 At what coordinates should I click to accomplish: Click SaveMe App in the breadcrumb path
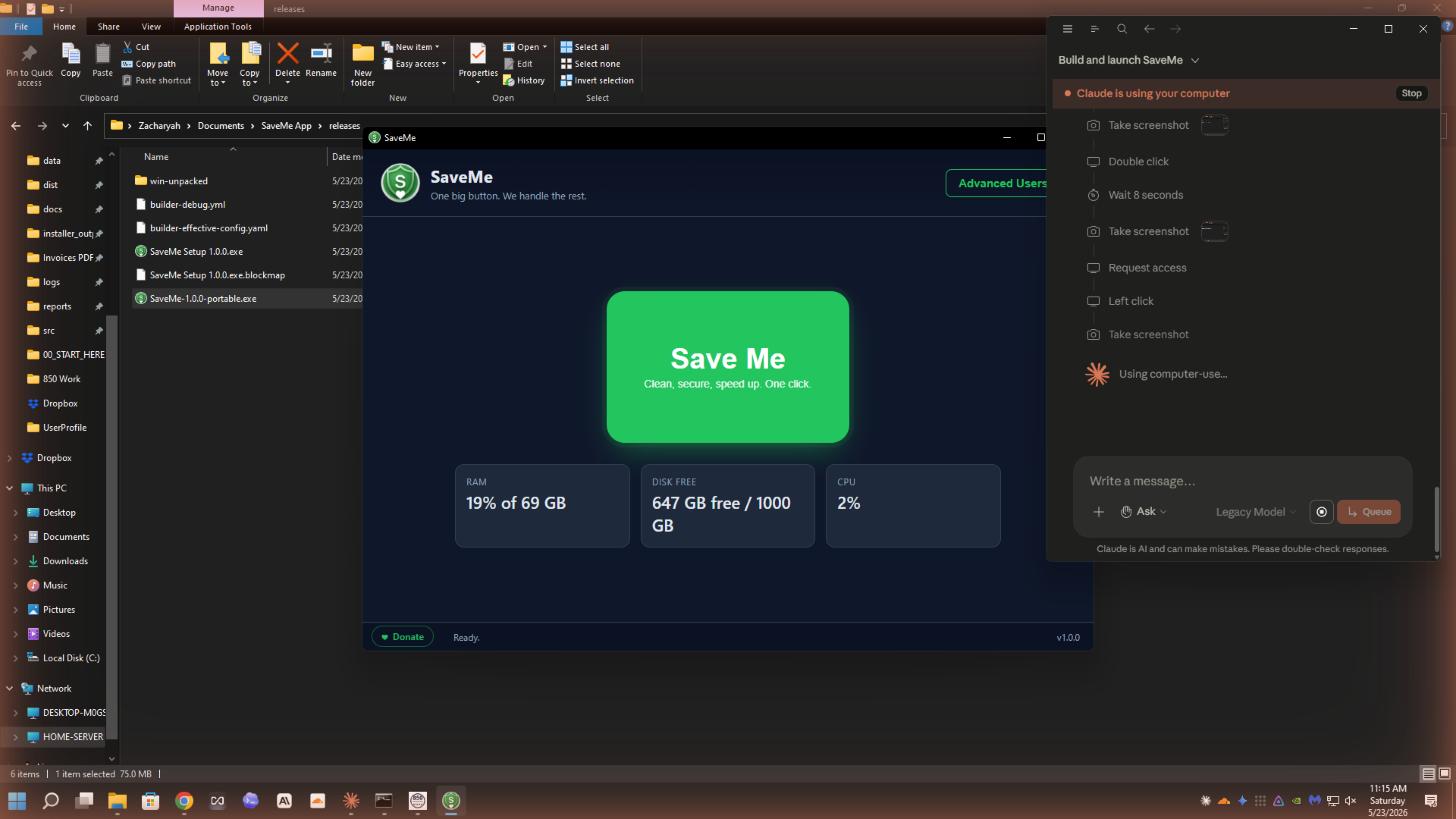(x=286, y=126)
